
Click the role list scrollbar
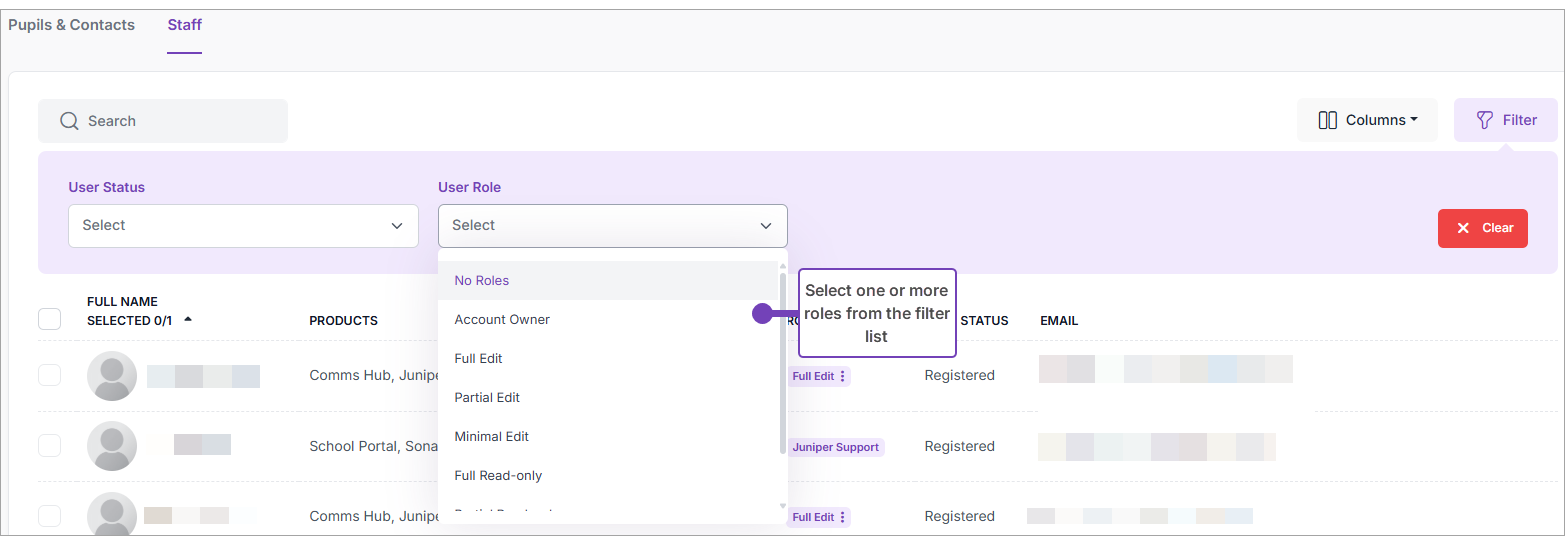click(x=782, y=360)
